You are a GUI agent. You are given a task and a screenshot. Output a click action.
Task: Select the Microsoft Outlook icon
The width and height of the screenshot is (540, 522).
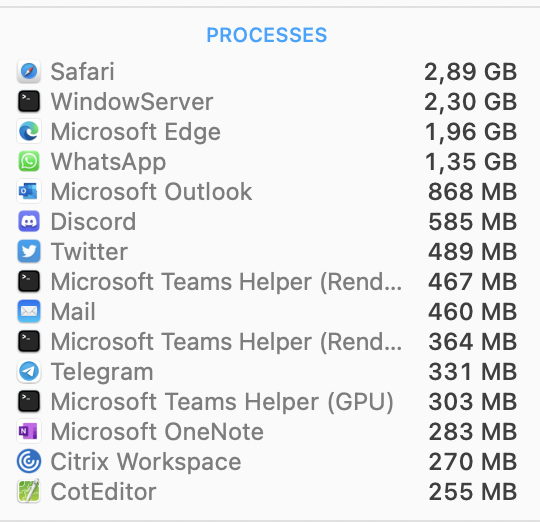click(29, 191)
